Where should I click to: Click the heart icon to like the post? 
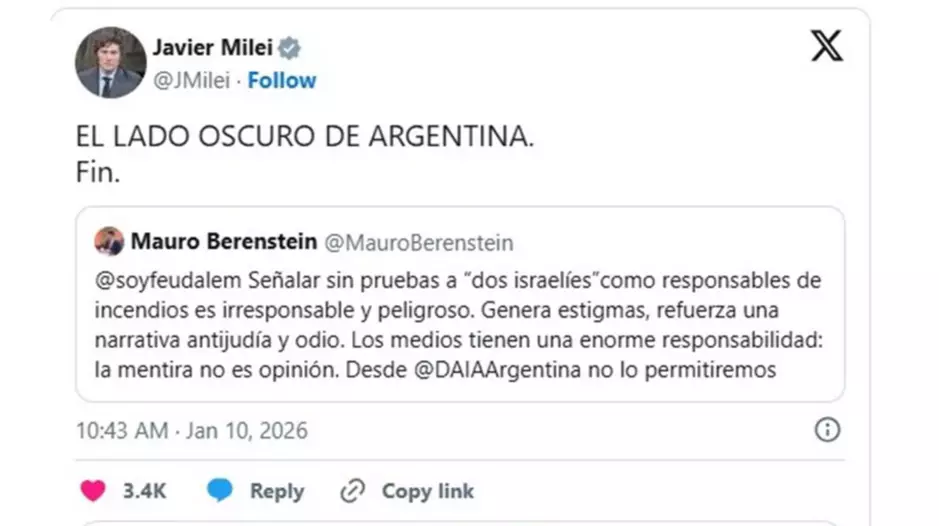click(x=93, y=491)
